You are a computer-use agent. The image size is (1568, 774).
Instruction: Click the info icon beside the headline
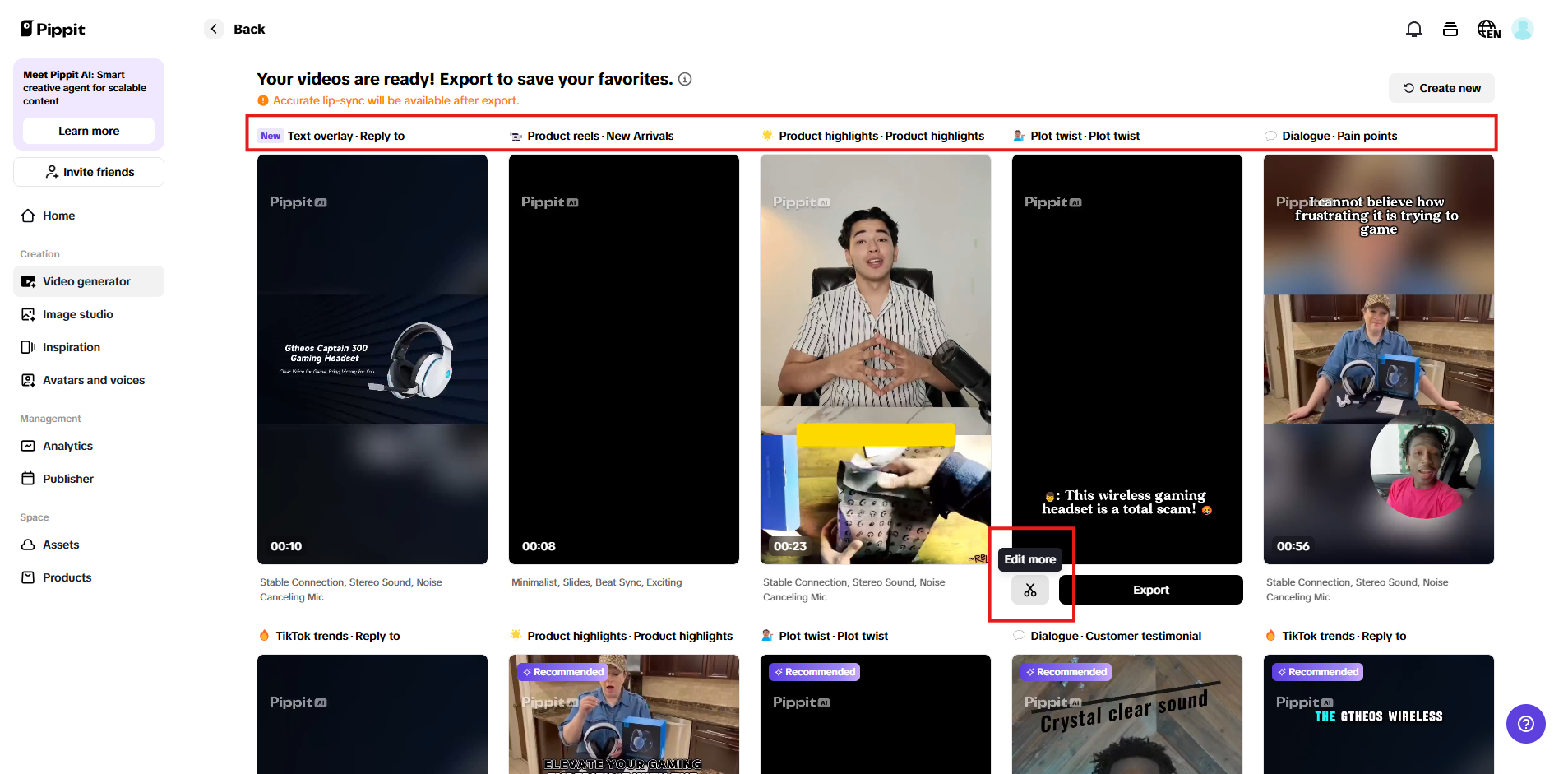pos(685,79)
